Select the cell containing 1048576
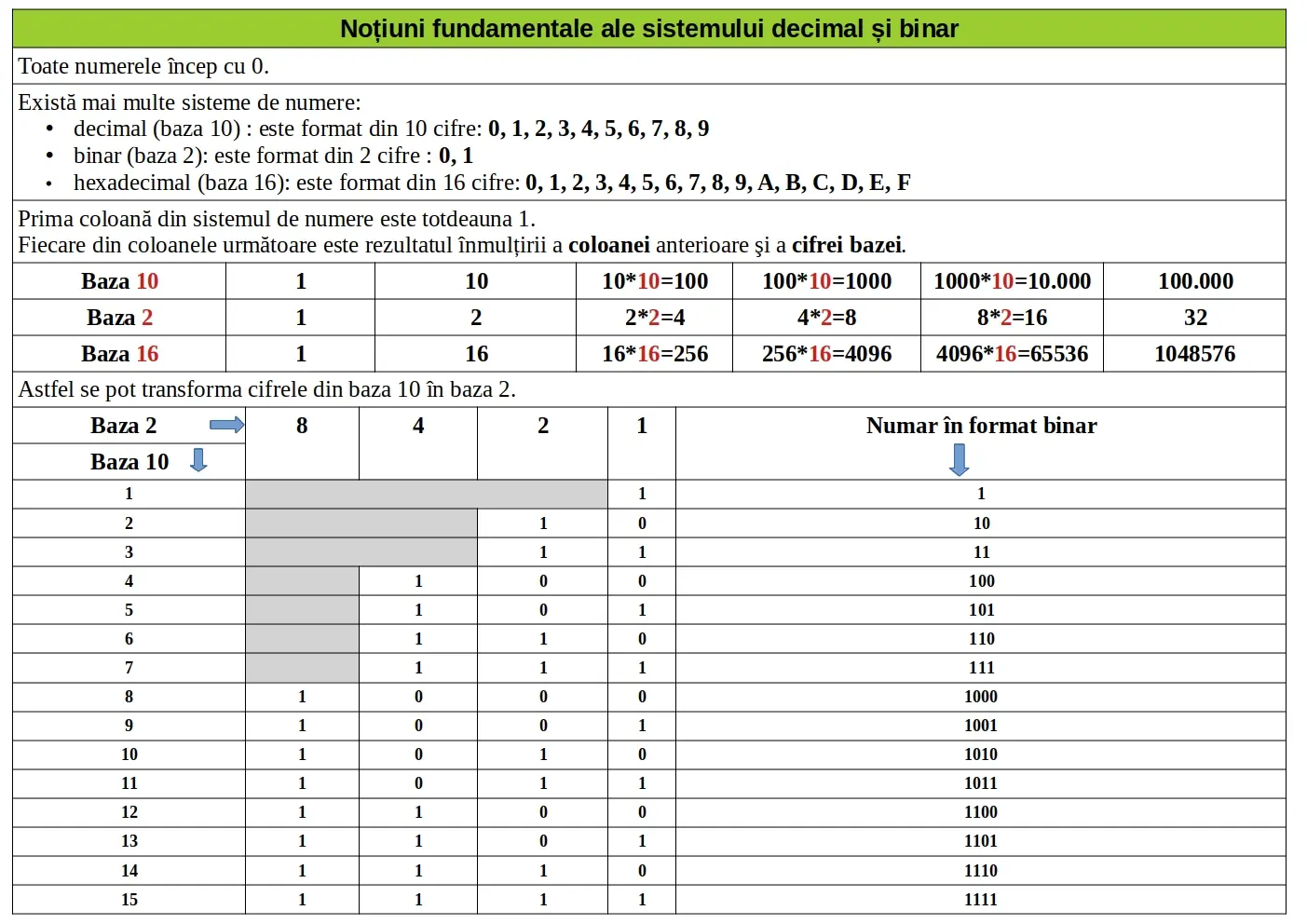 tap(1194, 354)
